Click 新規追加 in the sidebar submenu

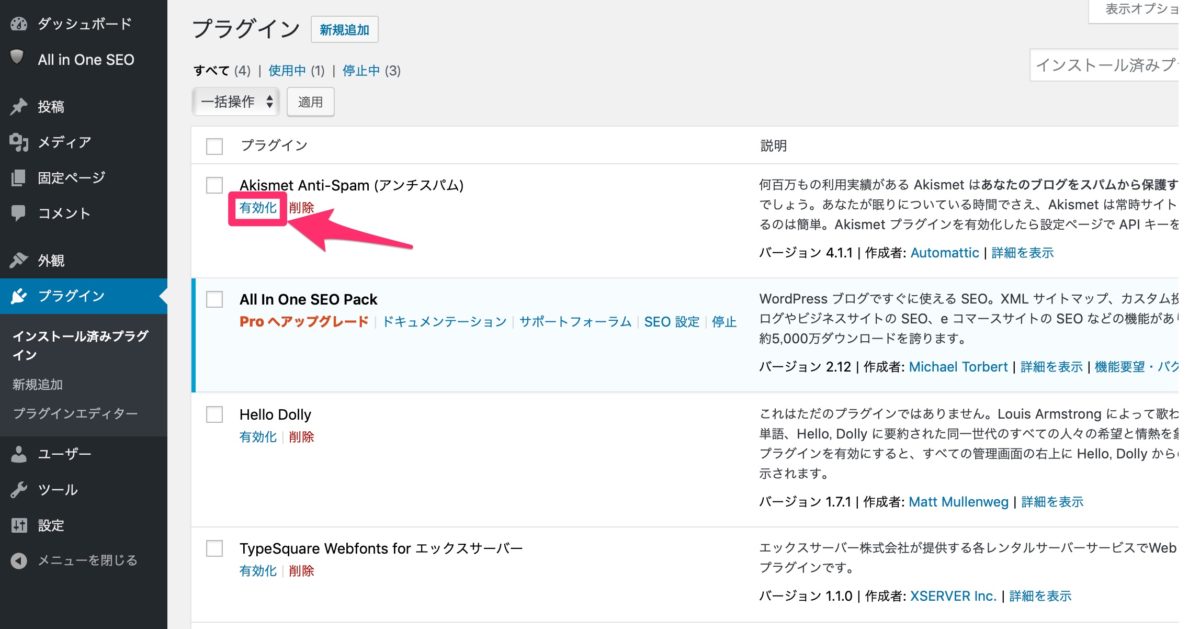(37, 384)
